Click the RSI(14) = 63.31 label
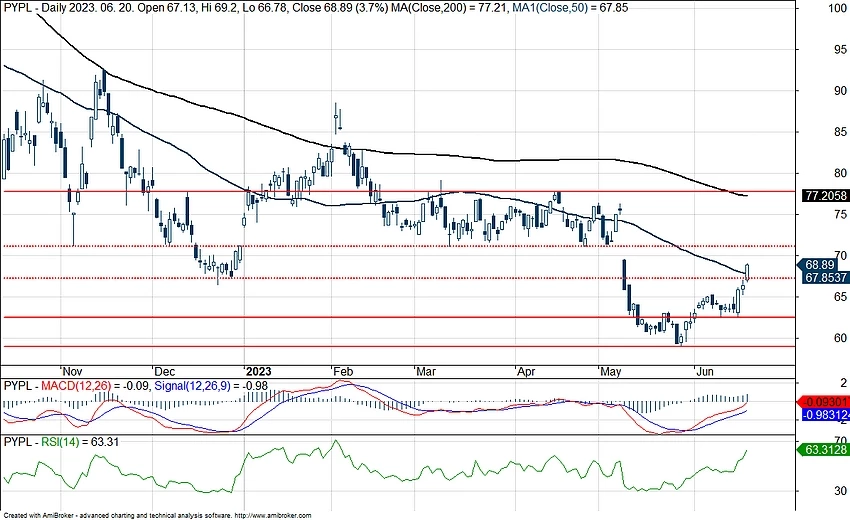 click(x=80, y=442)
